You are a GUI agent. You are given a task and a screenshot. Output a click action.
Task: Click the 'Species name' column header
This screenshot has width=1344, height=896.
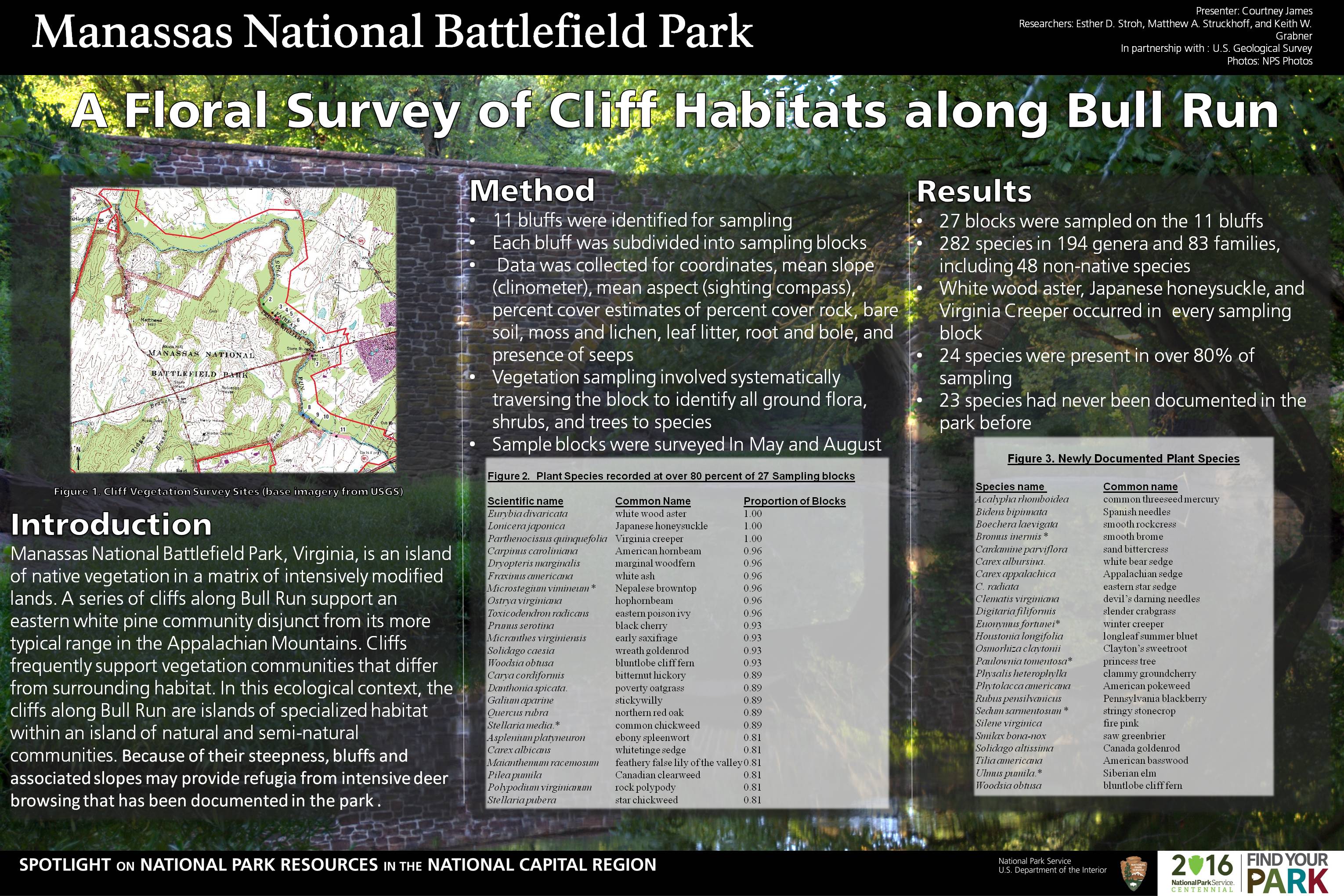coord(1010,487)
